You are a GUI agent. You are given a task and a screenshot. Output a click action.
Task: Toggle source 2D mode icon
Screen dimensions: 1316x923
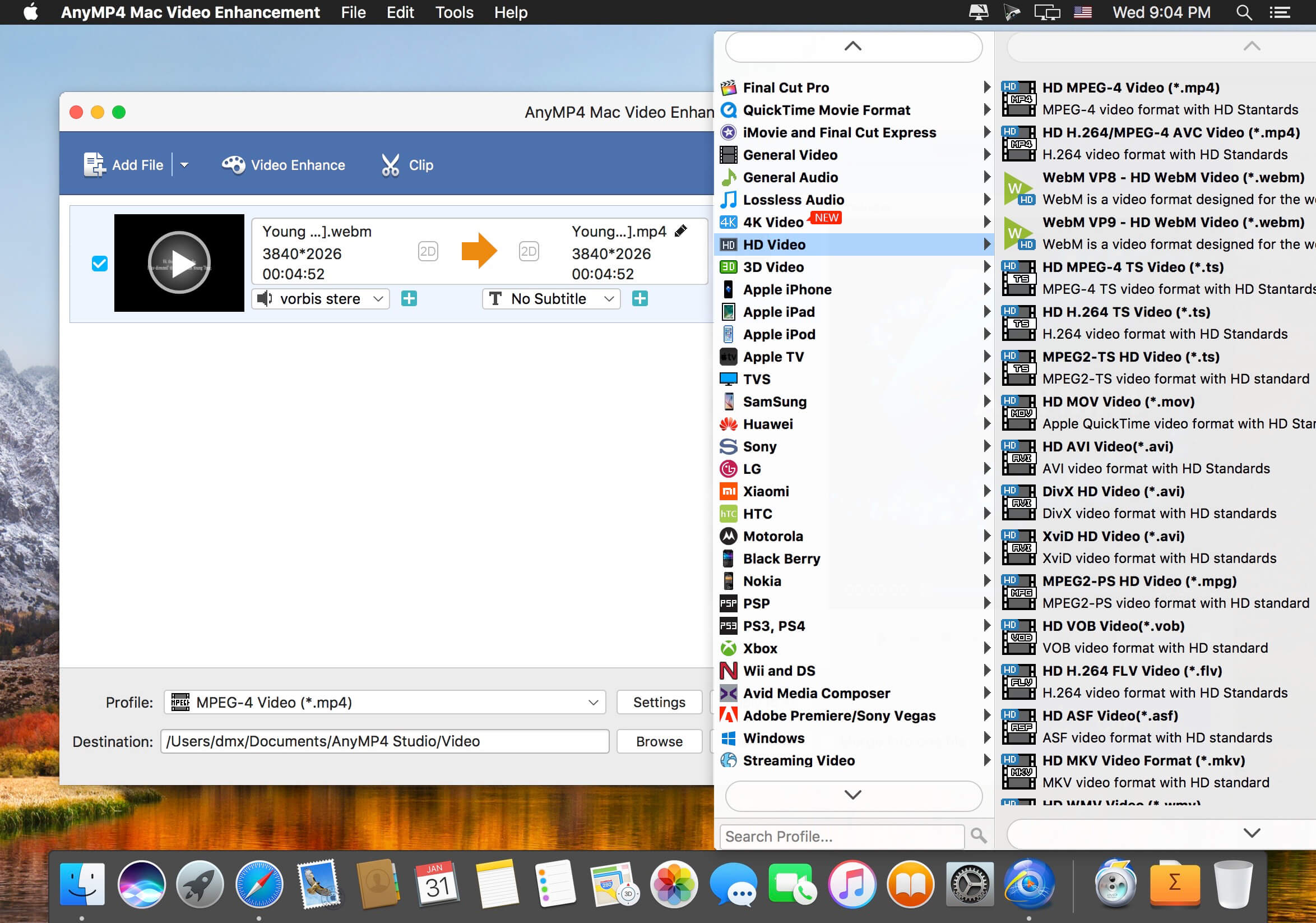428,251
